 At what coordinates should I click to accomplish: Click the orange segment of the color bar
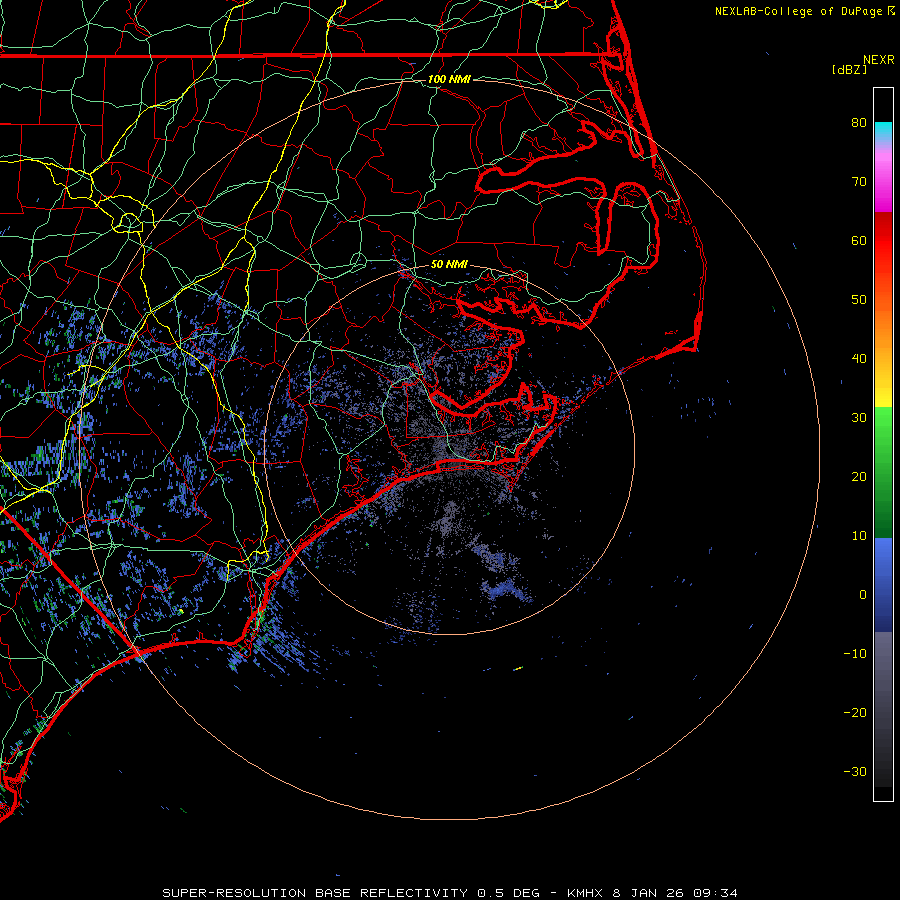883,327
